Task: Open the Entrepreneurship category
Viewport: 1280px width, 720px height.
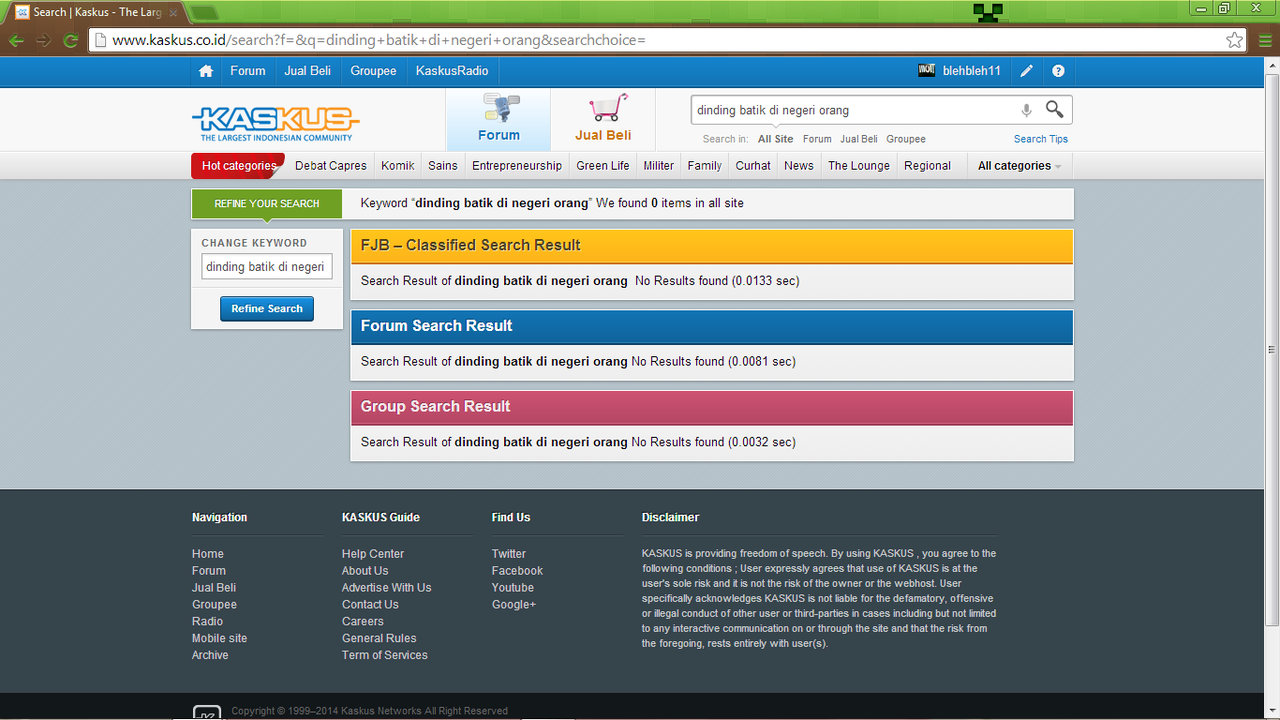Action: coord(517,166)
